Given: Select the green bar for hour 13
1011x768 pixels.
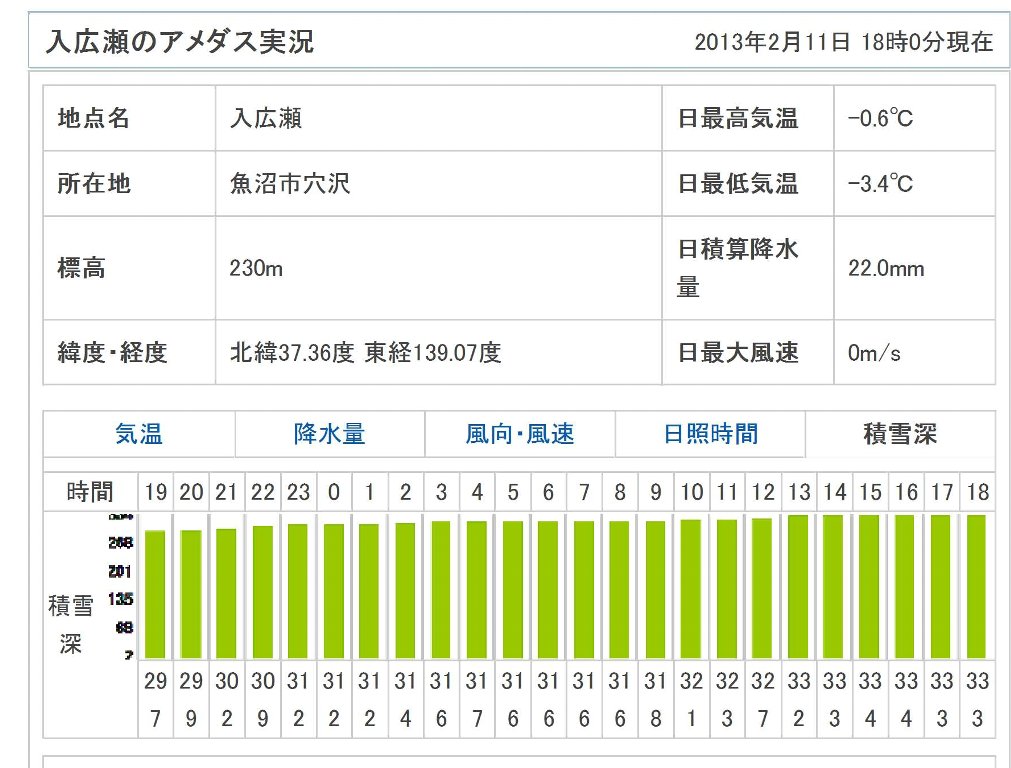Looking at the screenshot, I should [x=798, y=586].
